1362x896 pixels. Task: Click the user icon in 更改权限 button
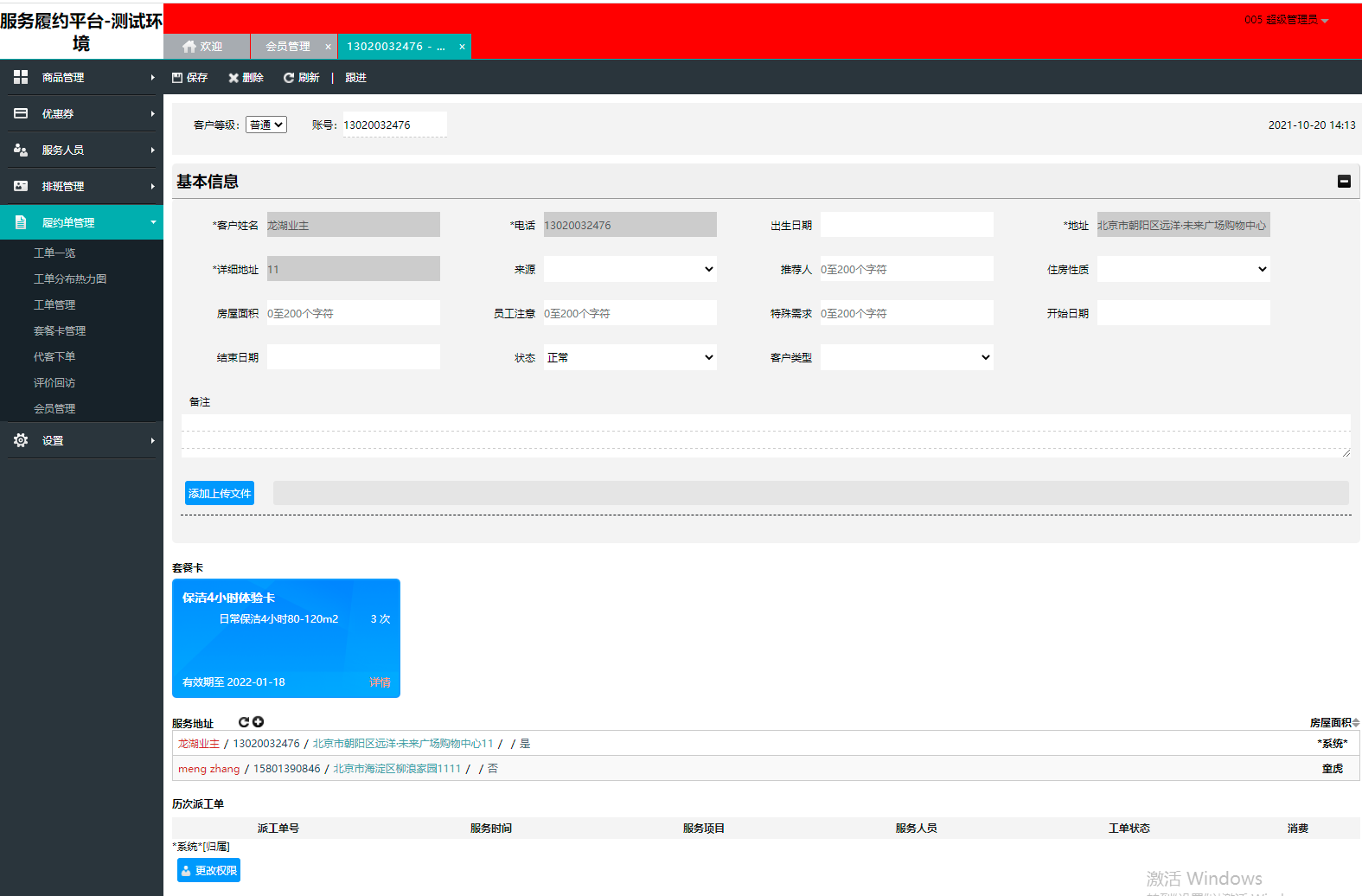click(185, 871)
